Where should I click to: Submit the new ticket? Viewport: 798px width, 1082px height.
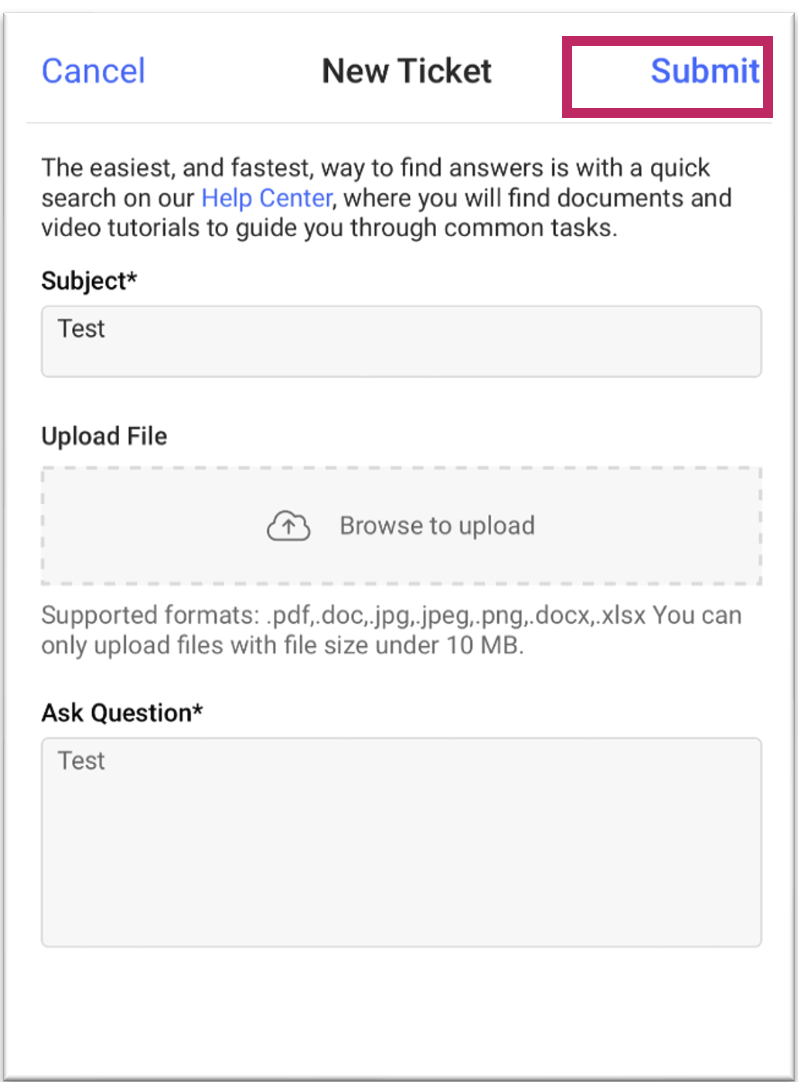tap(705, 70)
